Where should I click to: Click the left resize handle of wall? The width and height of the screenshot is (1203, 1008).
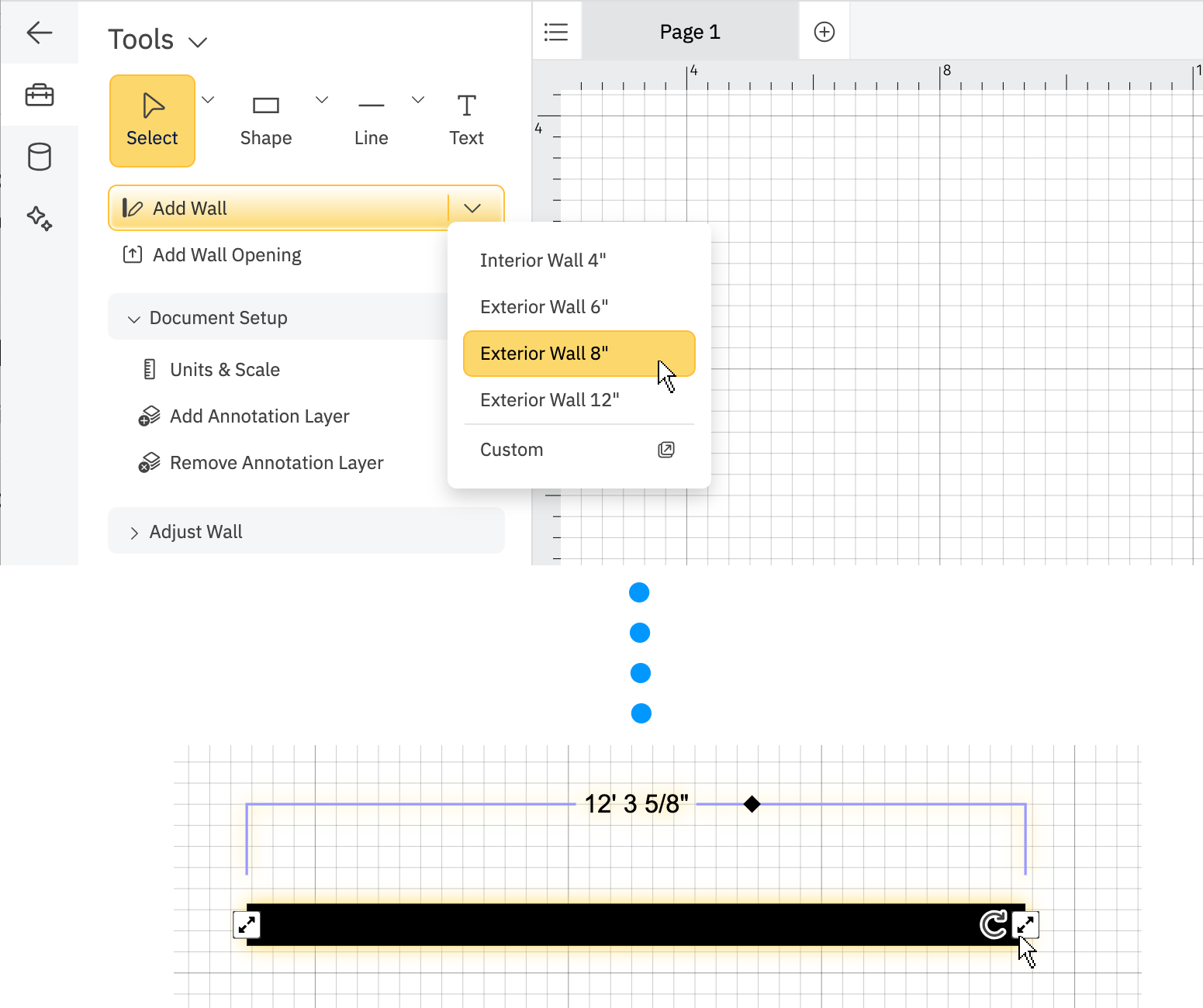pos(247,924)
